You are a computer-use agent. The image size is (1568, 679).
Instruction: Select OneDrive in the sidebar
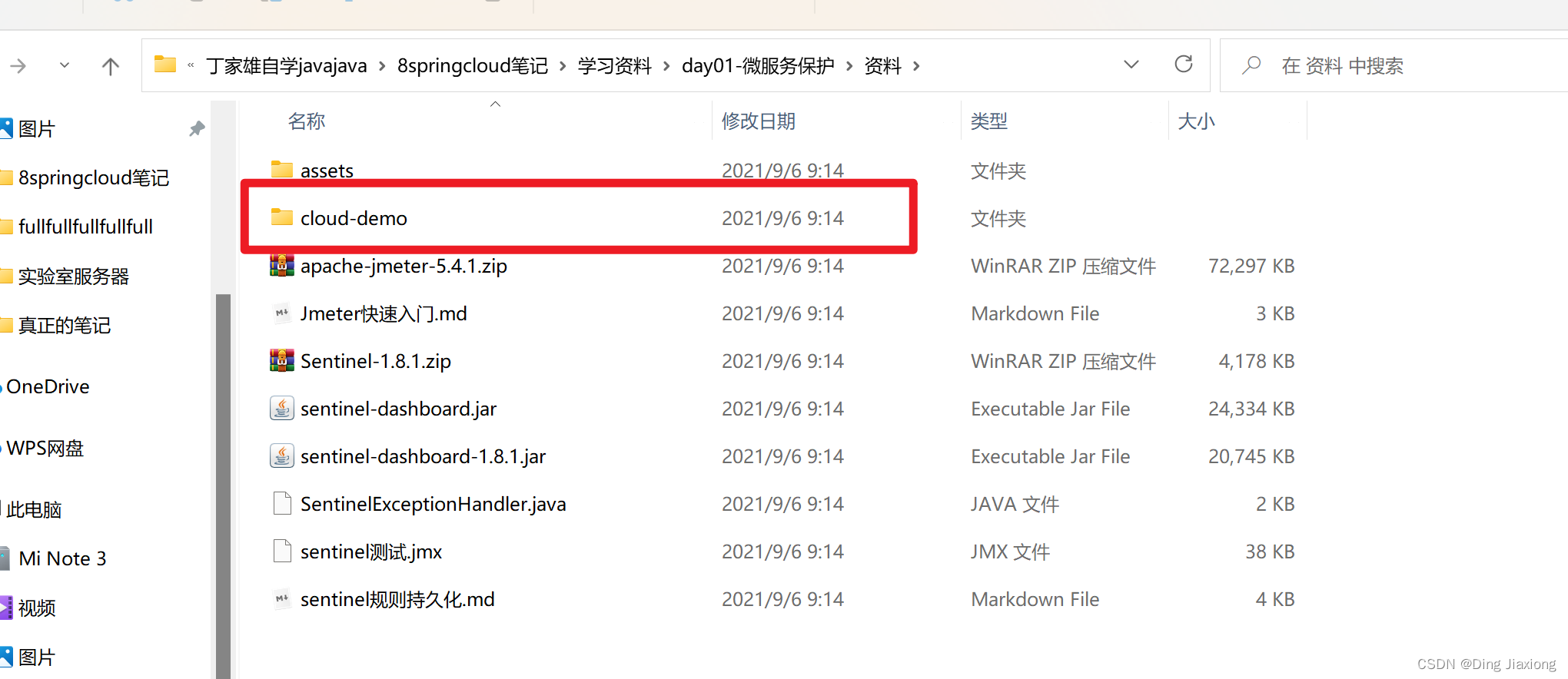tap(48, 386)
